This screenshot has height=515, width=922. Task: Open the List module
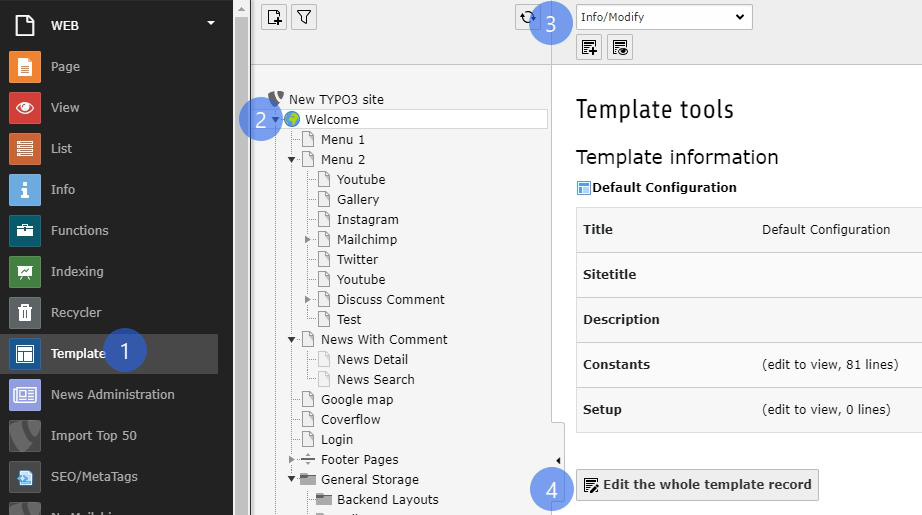point(61,149)
